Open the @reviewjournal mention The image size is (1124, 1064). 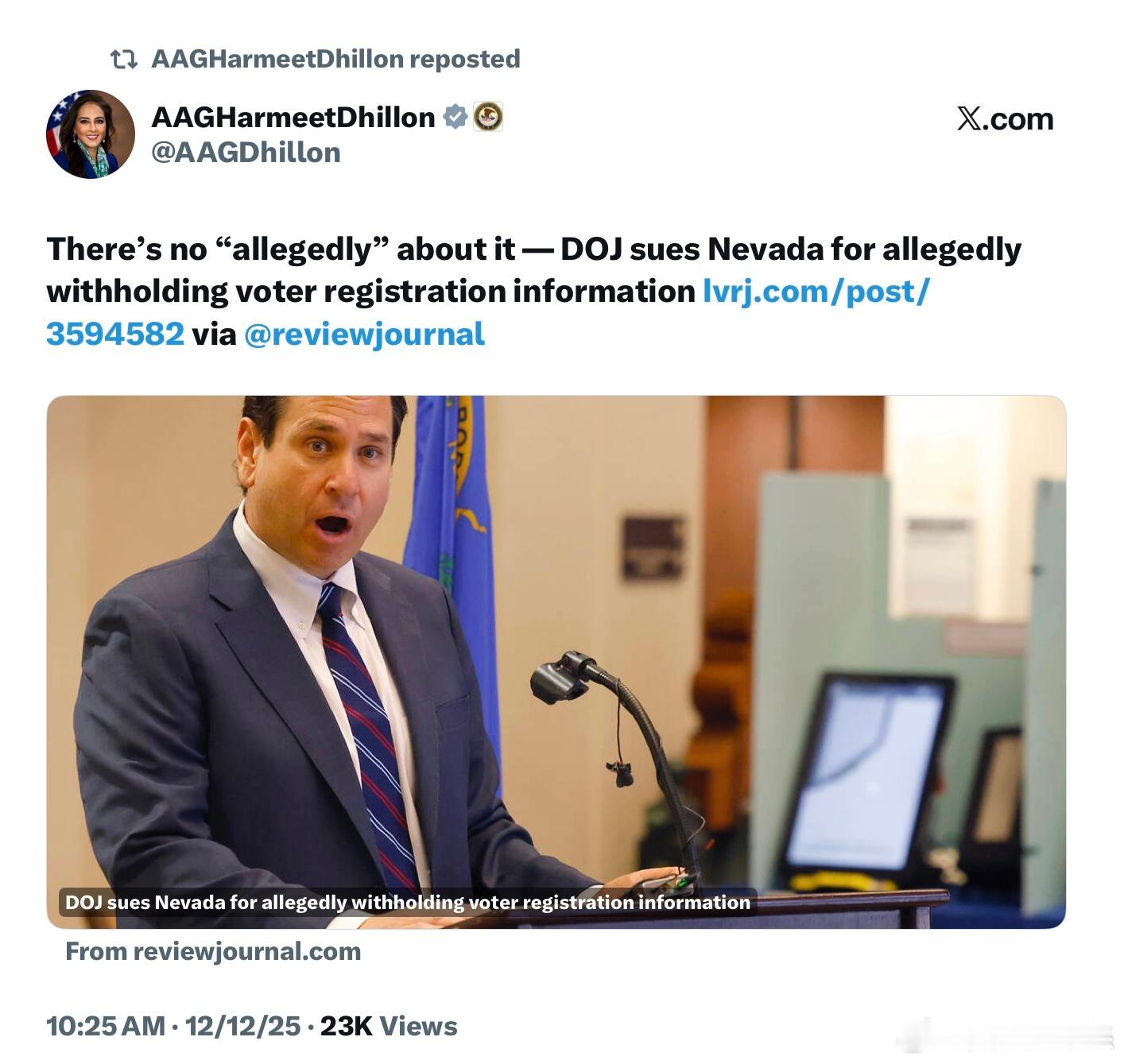pos(364,335)
